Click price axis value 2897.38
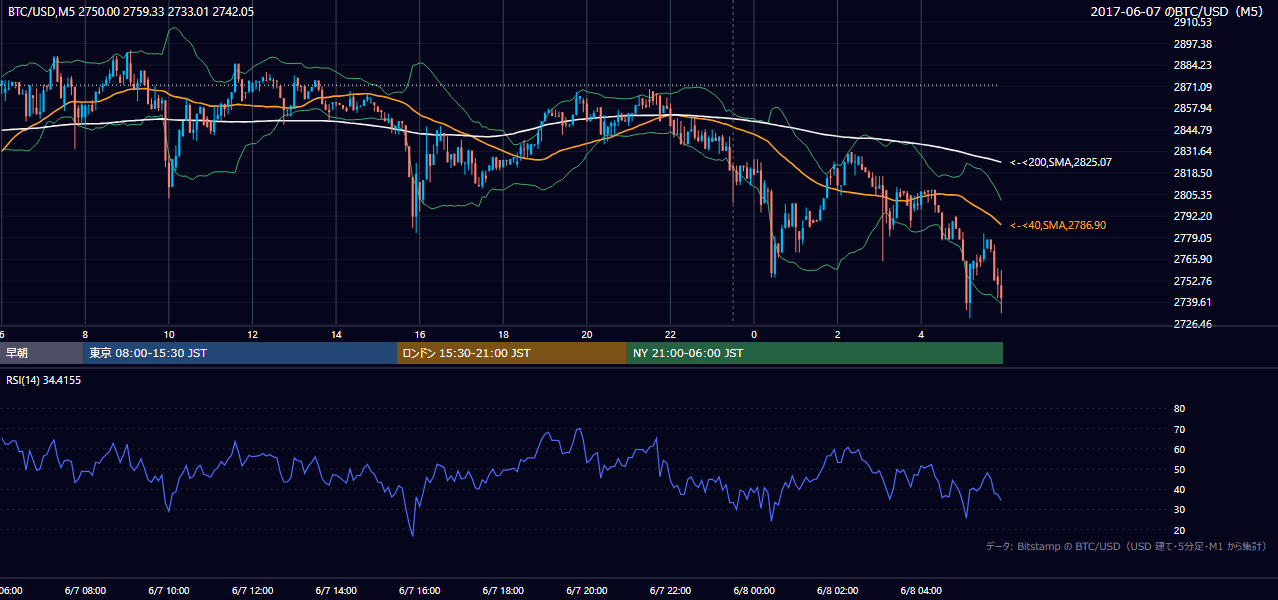1278x600 pixels. [x=1193, y=44]
